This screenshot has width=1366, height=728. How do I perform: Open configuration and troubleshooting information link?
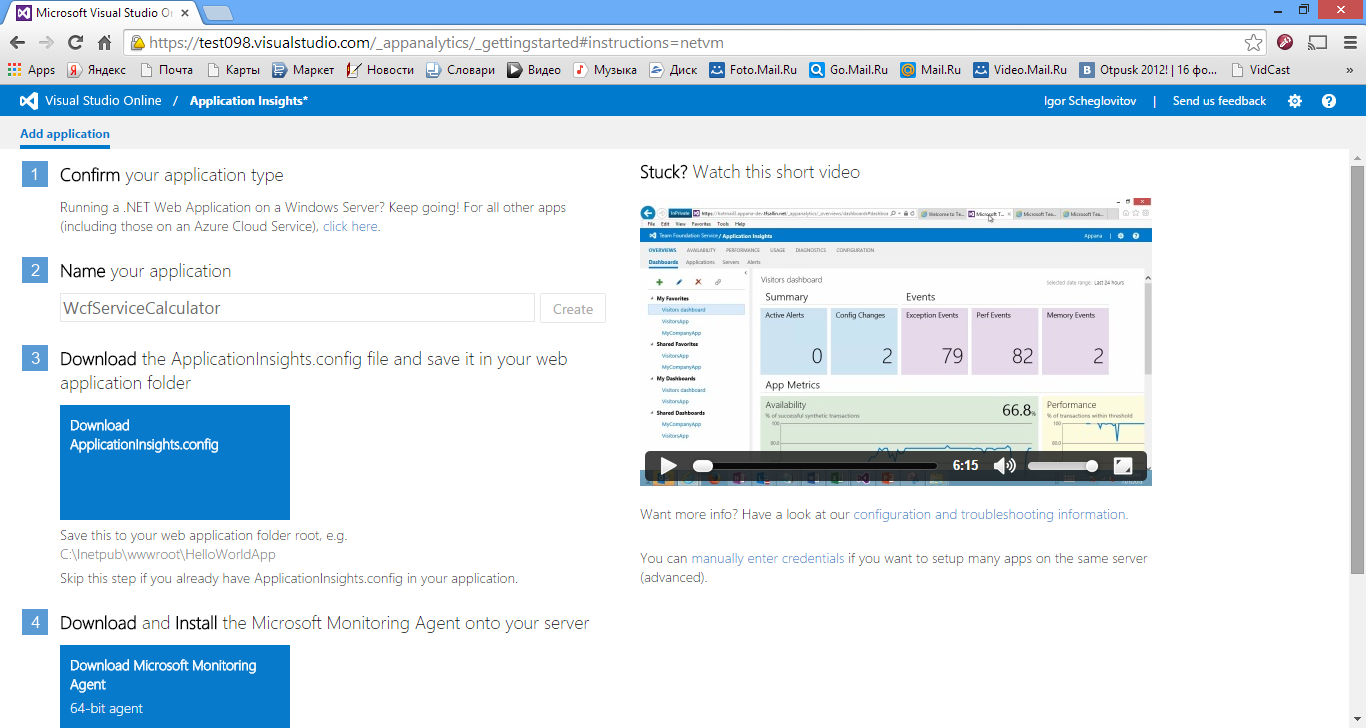tap(990, 514)
